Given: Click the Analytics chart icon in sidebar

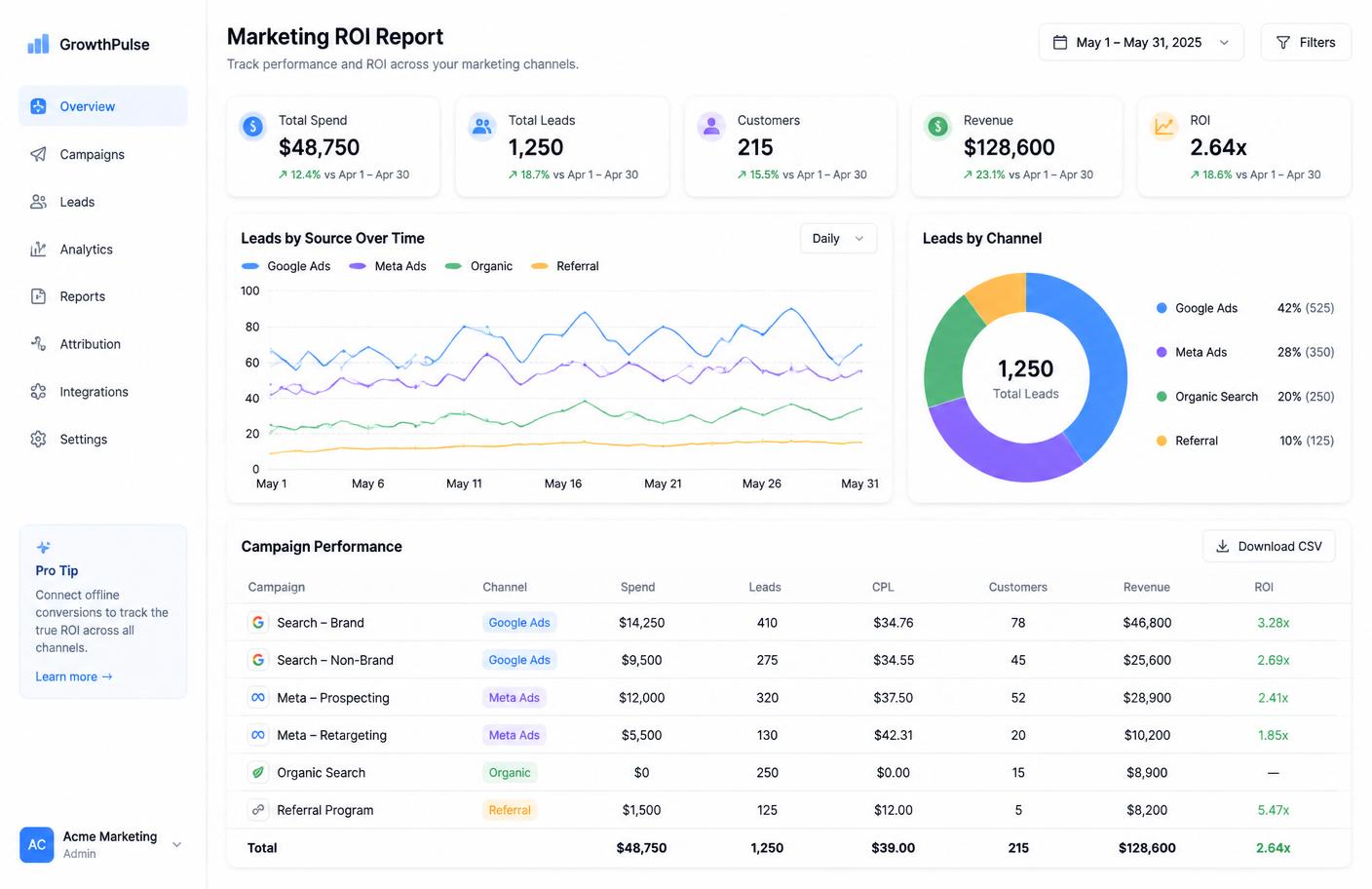Looking at the screenshot, I should click(38, 250).
